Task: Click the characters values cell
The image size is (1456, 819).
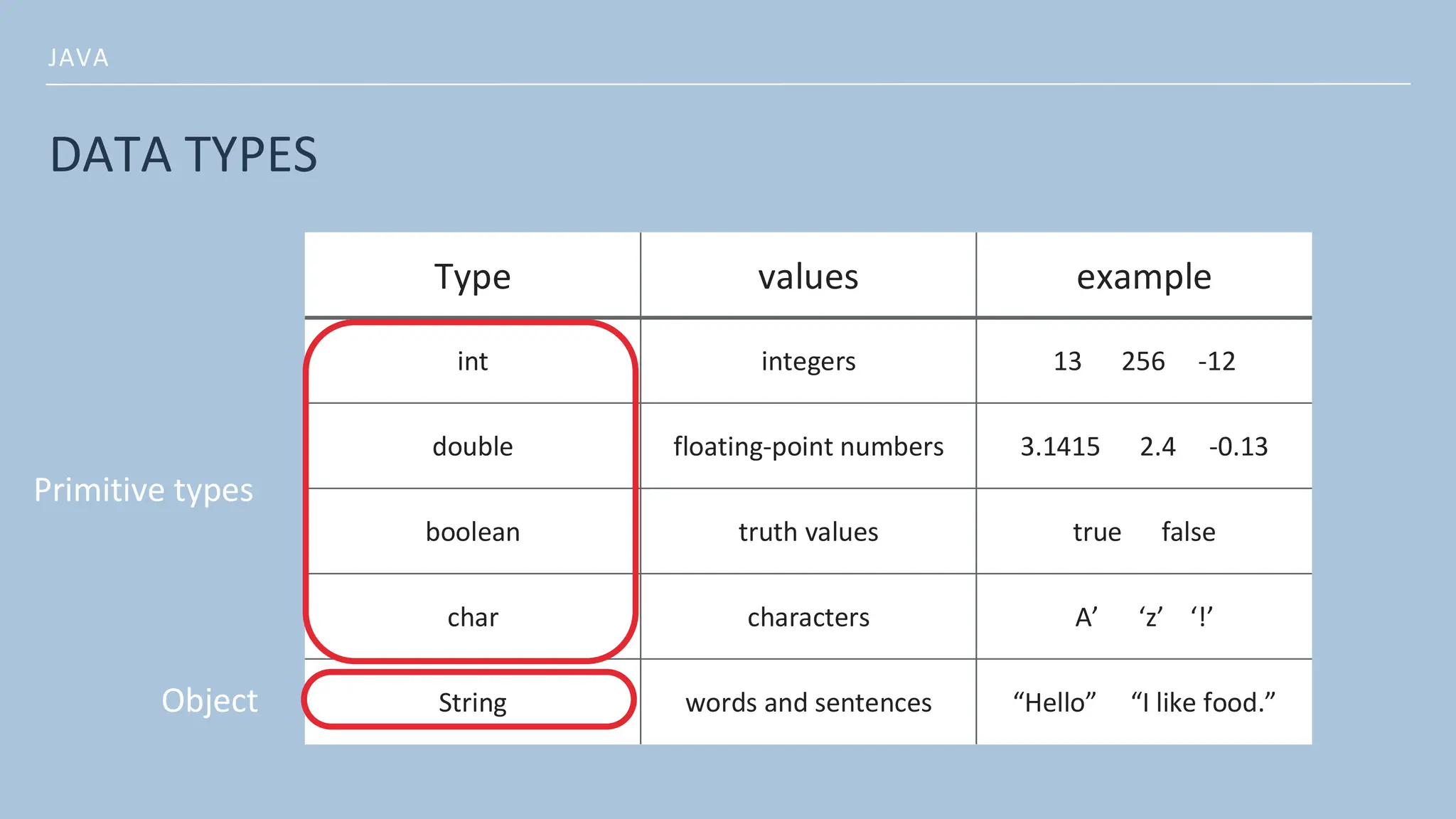Action: click(x=808, y=617)
